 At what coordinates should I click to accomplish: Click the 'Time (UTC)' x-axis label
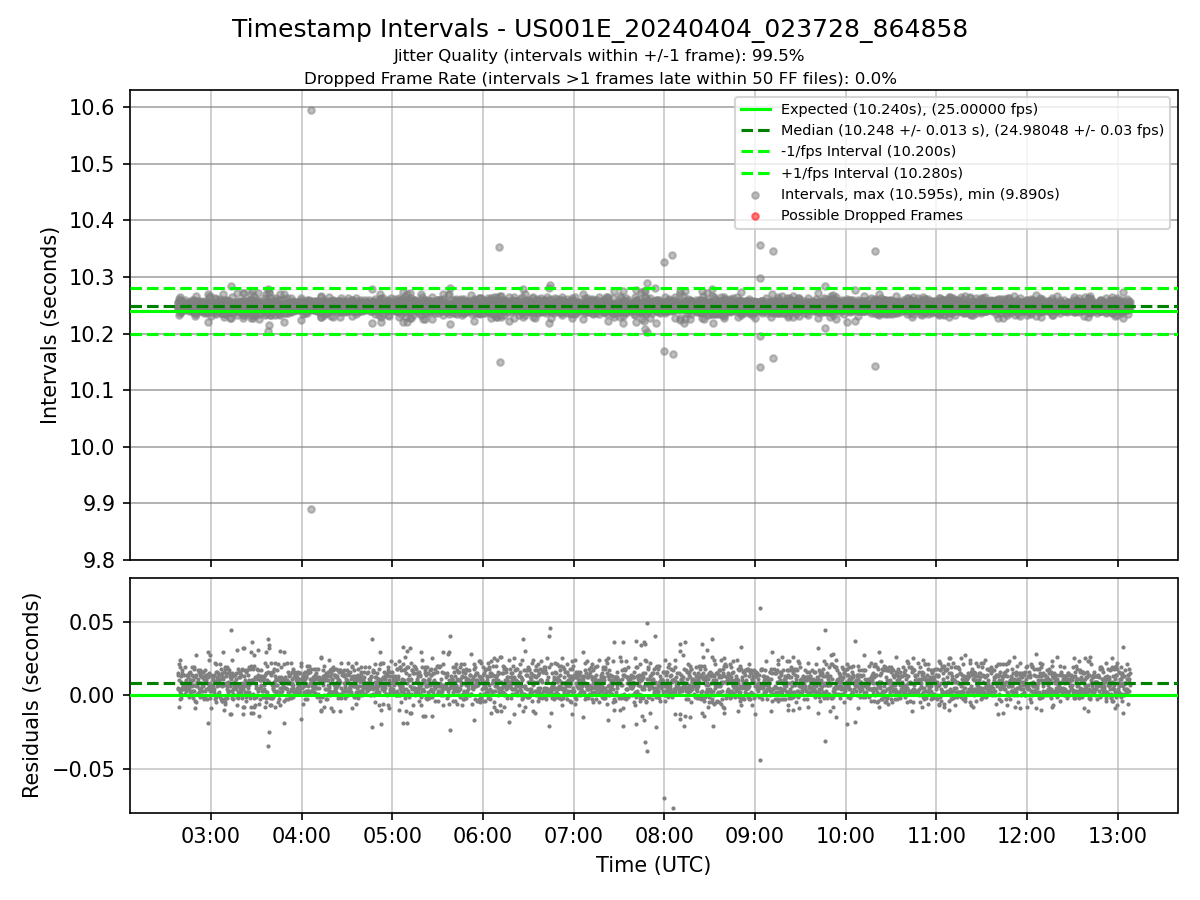tap(653, 865)
